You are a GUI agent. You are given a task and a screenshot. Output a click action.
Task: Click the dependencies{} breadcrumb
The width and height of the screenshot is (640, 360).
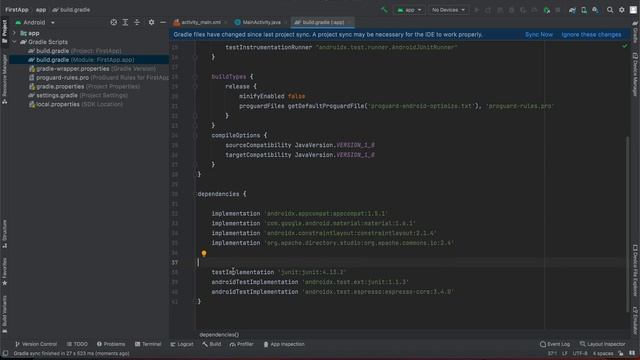point(219,335)
